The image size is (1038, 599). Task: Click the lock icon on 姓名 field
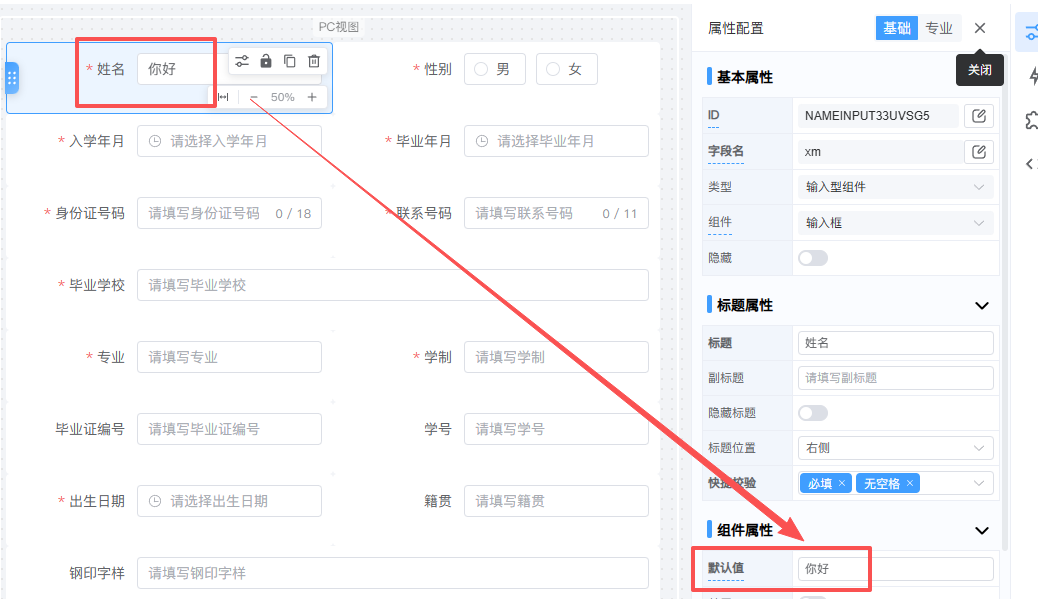tap(266, 61)
